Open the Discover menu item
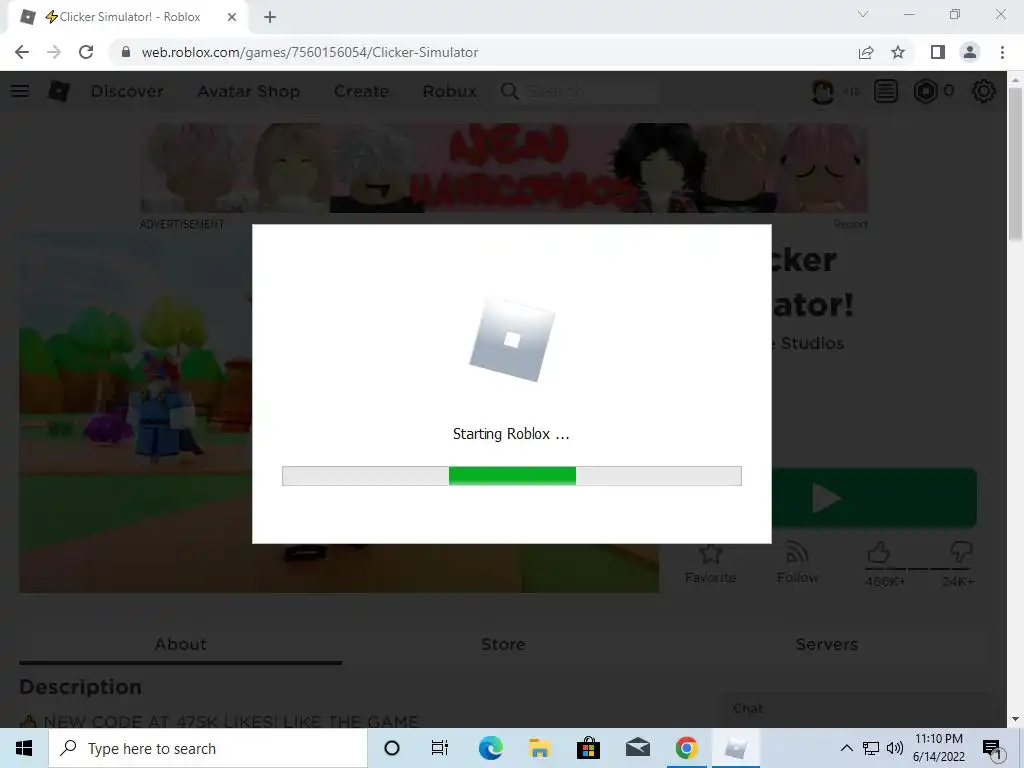This screenshot has width=1024, height=768. coord(127,91)
